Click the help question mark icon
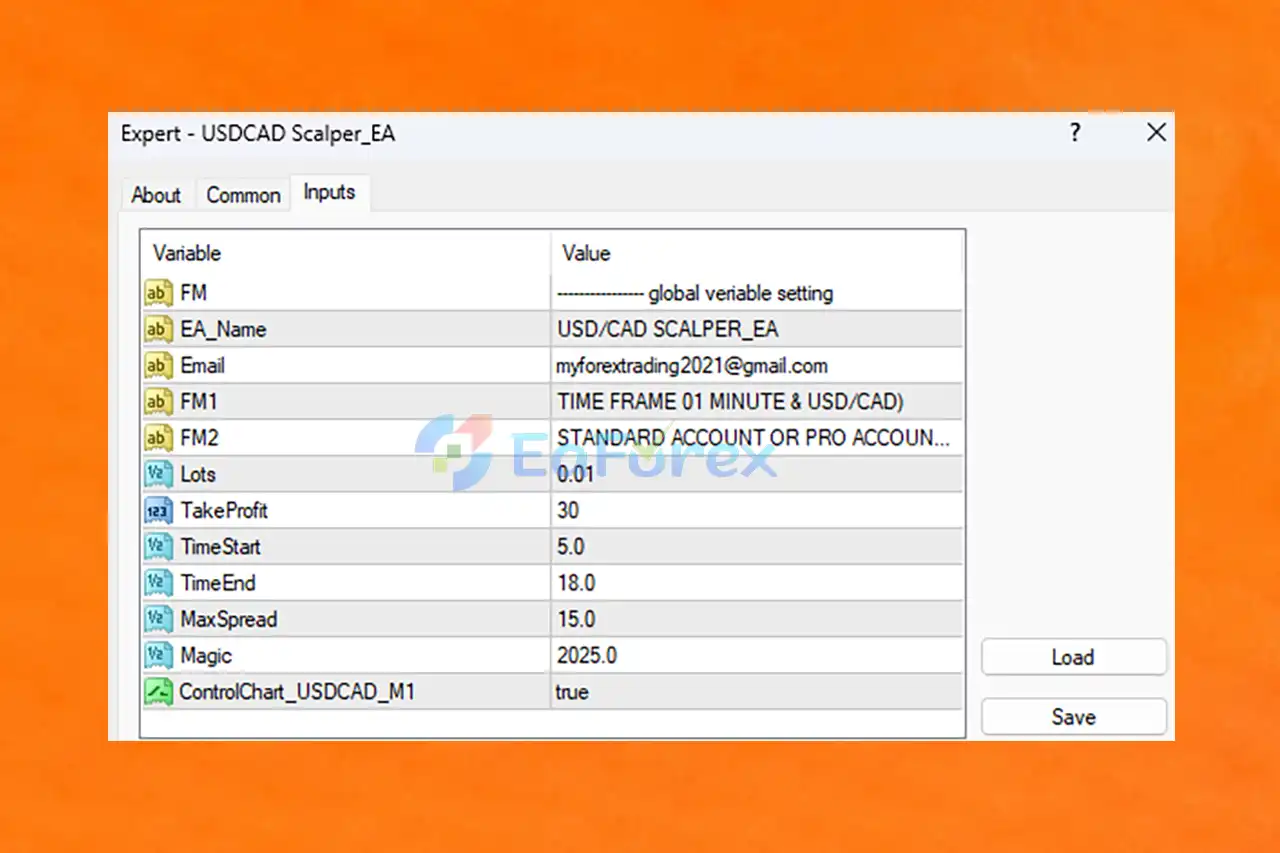1280x853 pixels. click(x=1075, y=132)
